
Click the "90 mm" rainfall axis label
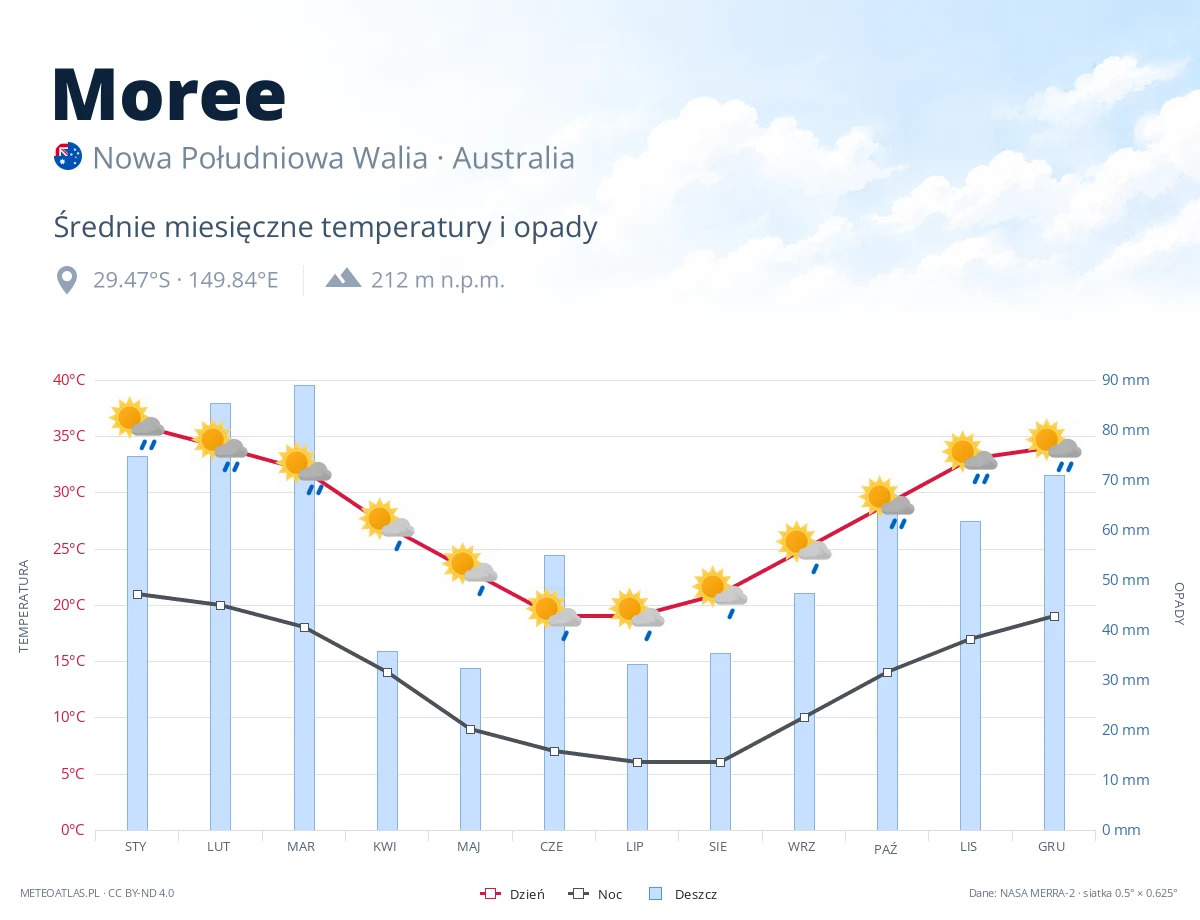coord(1126,380)
